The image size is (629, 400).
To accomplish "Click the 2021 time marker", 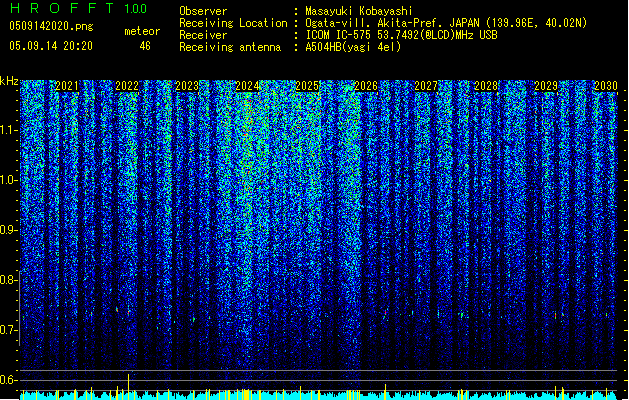I will coord(67,86).
